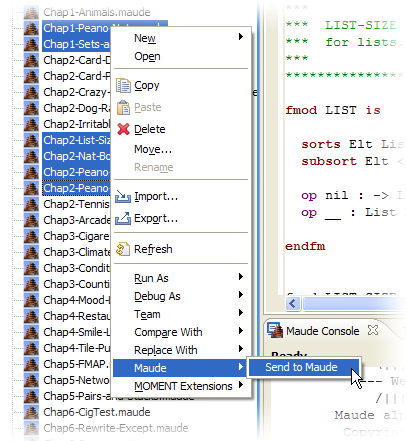Viewport: 407px width, 441px height.
Task: Click file icon next to Chap2-List-Siz
Action: pyautogui.click(x=31, y=140)
